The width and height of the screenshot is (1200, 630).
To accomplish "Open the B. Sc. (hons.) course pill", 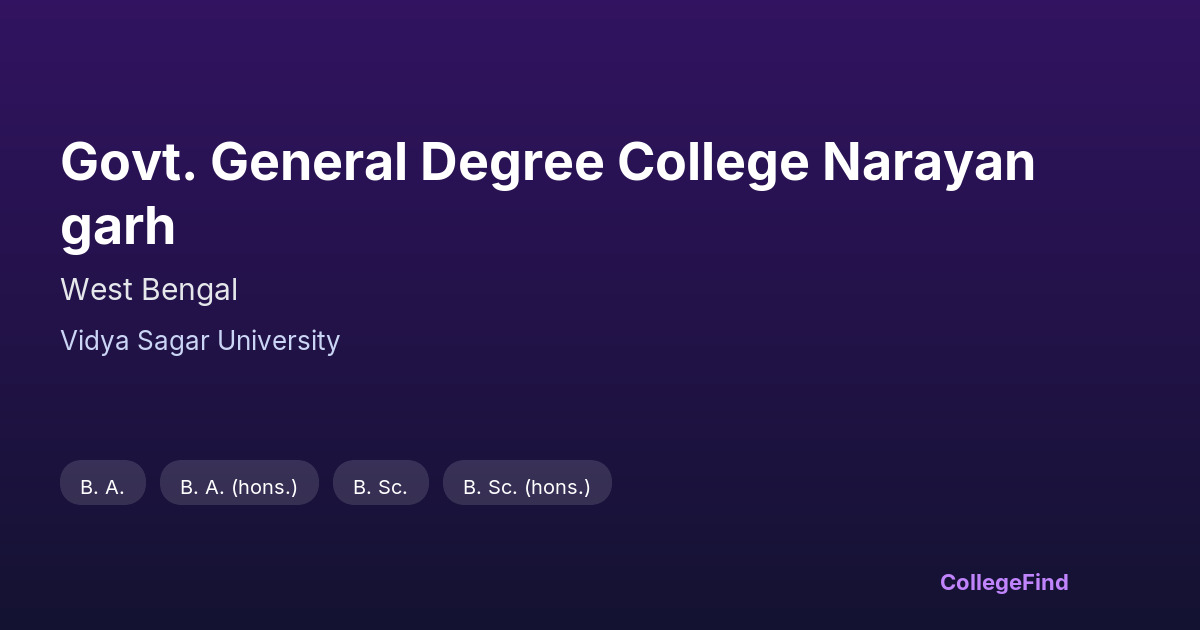I will (x=526, y=487).
